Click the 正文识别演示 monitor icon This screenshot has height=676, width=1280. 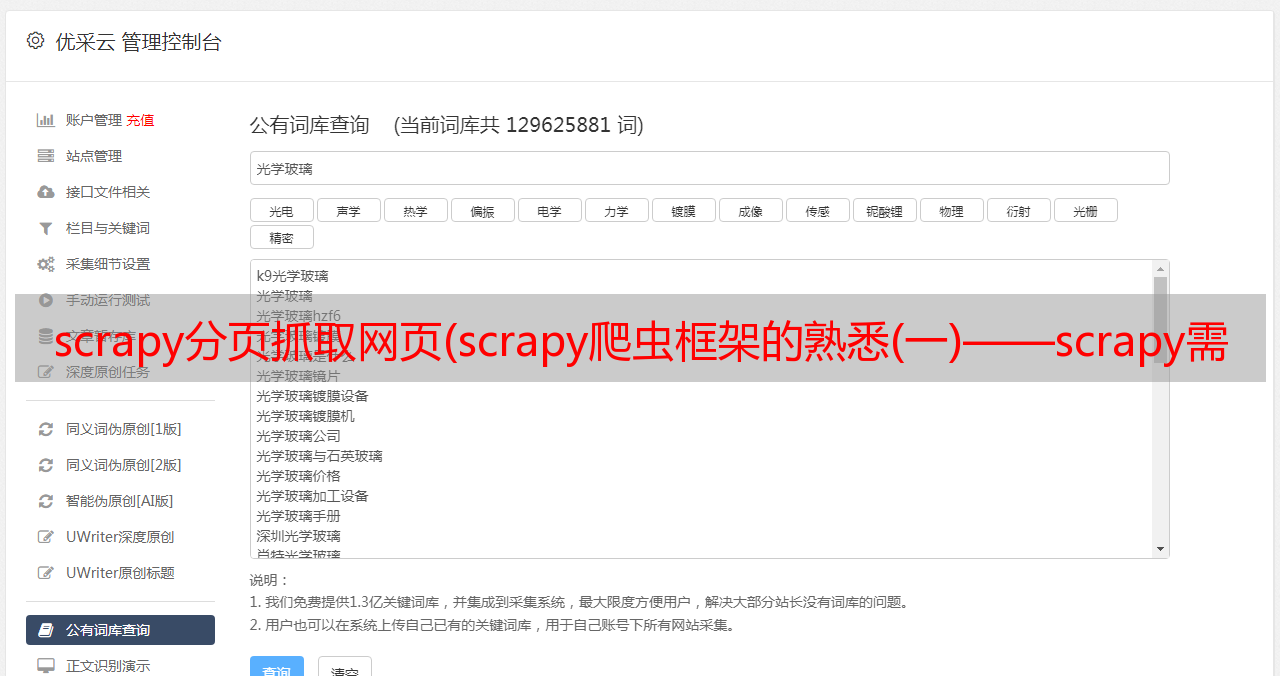46,666
